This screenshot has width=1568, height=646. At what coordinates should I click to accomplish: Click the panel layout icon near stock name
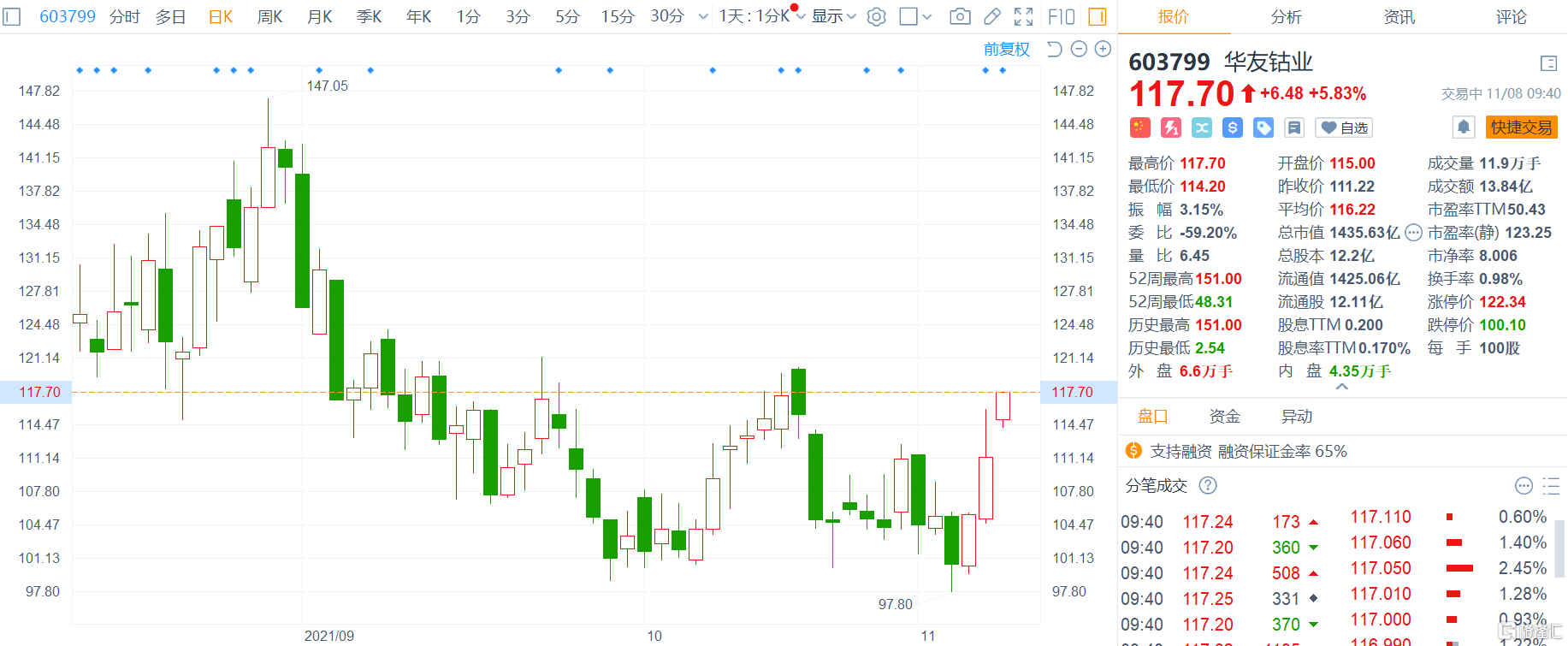(1548, 63)
